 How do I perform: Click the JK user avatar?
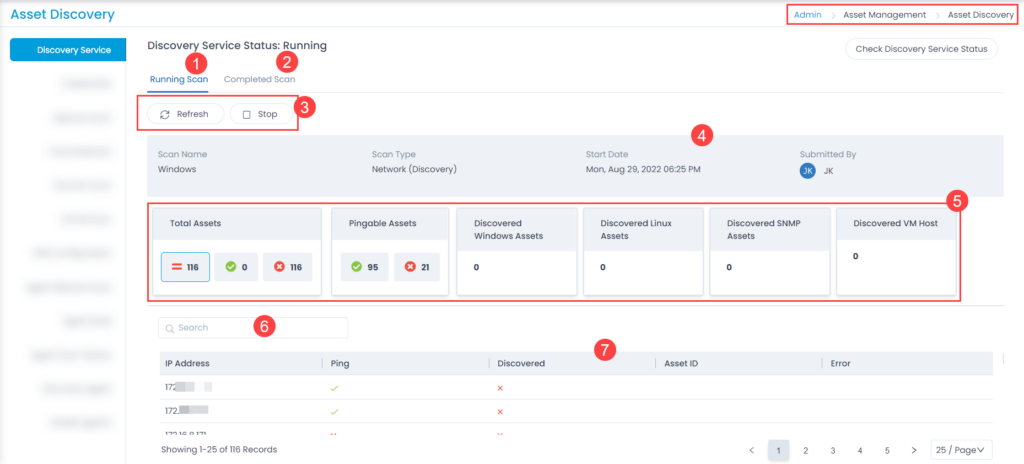(x=807, y=171)
